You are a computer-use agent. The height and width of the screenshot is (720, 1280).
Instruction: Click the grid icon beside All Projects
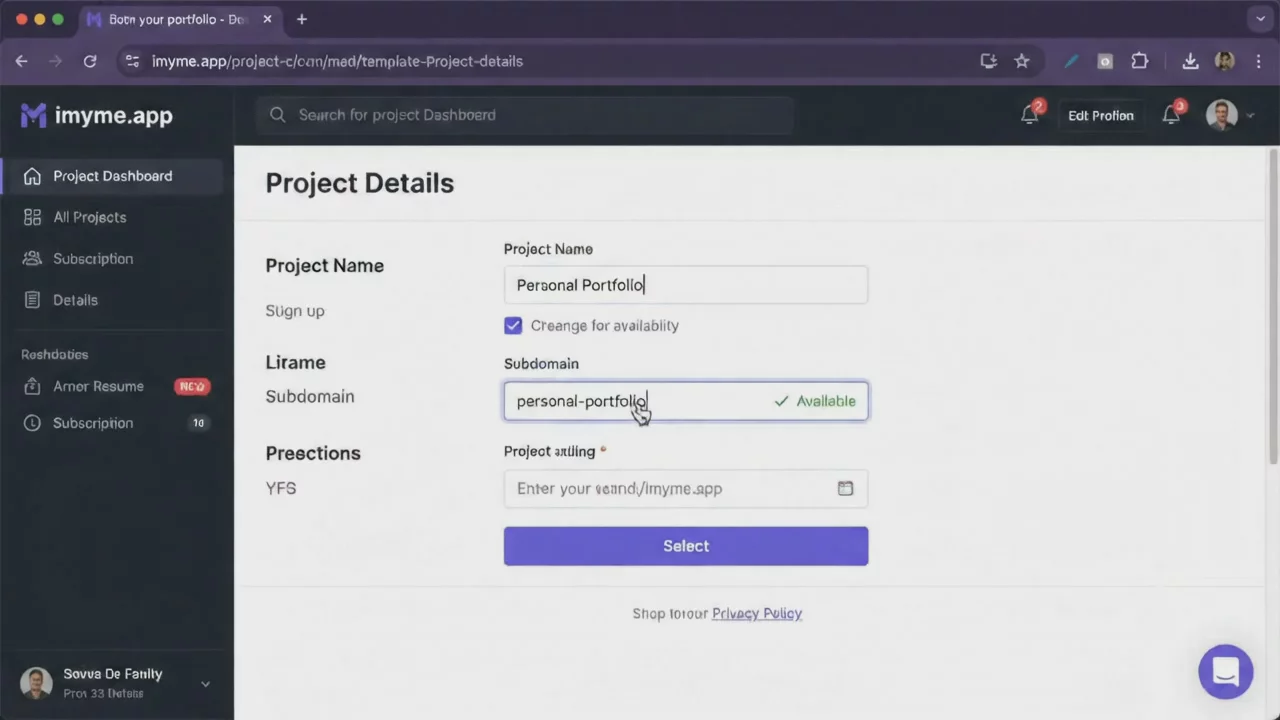pos(32,217)
